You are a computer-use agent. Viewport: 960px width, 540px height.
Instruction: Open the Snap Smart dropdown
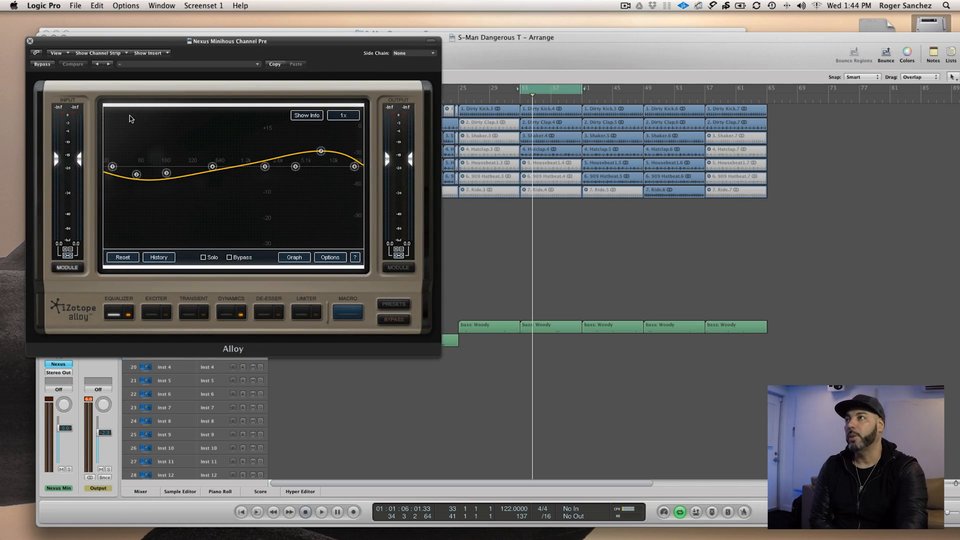pyautogui.click(x=862, y=77)
